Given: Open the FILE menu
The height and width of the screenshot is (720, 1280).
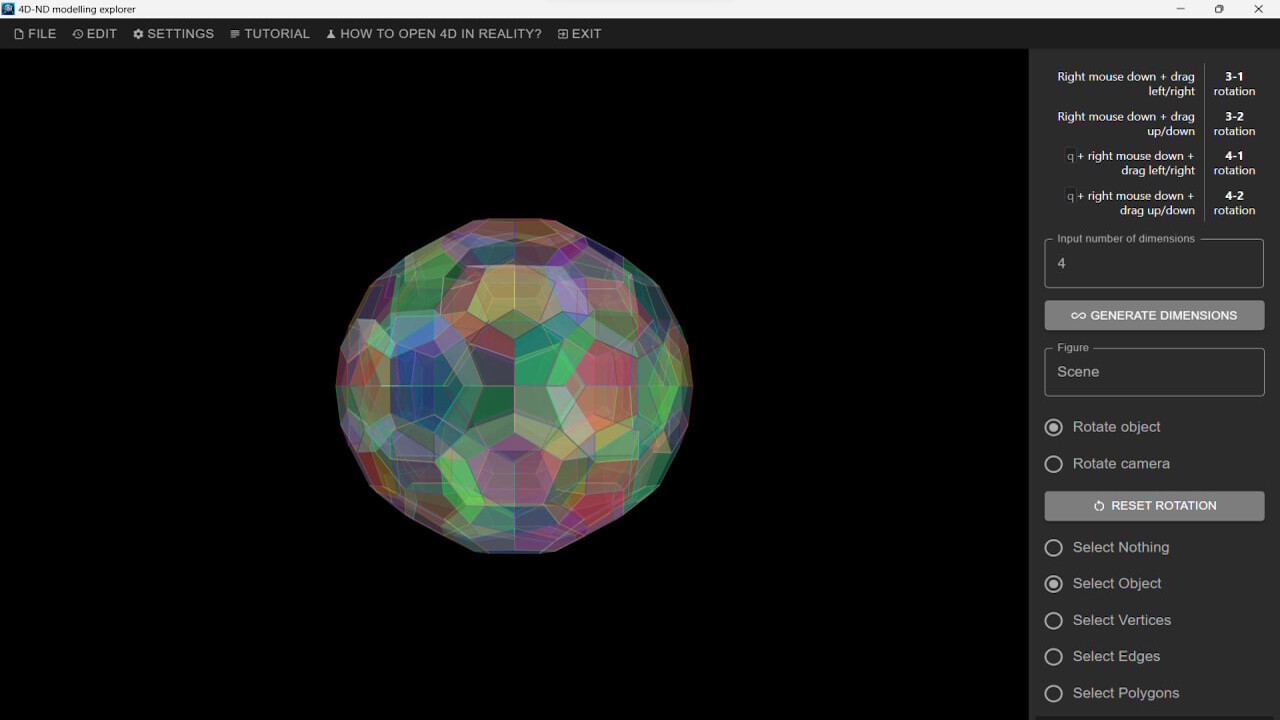Looking at the screenshot, I should (x=35, y=33).
